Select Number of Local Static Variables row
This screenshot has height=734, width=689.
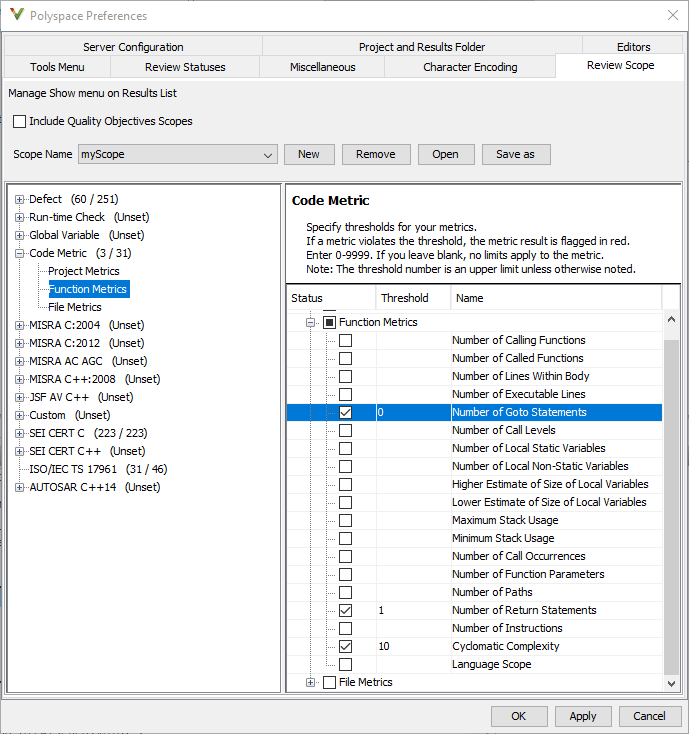[x=475, y=448]
